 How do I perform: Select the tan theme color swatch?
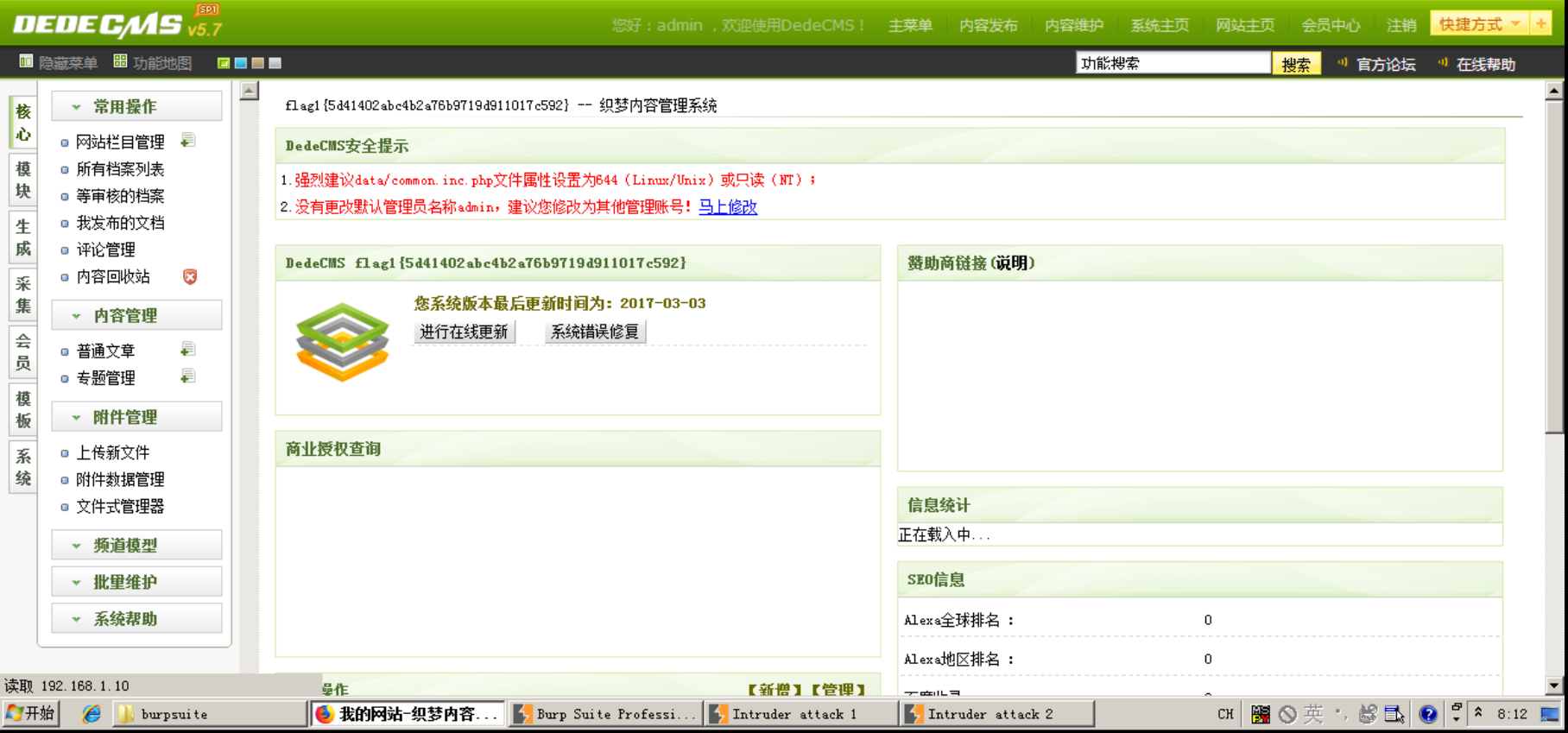(x=257, y=63)
